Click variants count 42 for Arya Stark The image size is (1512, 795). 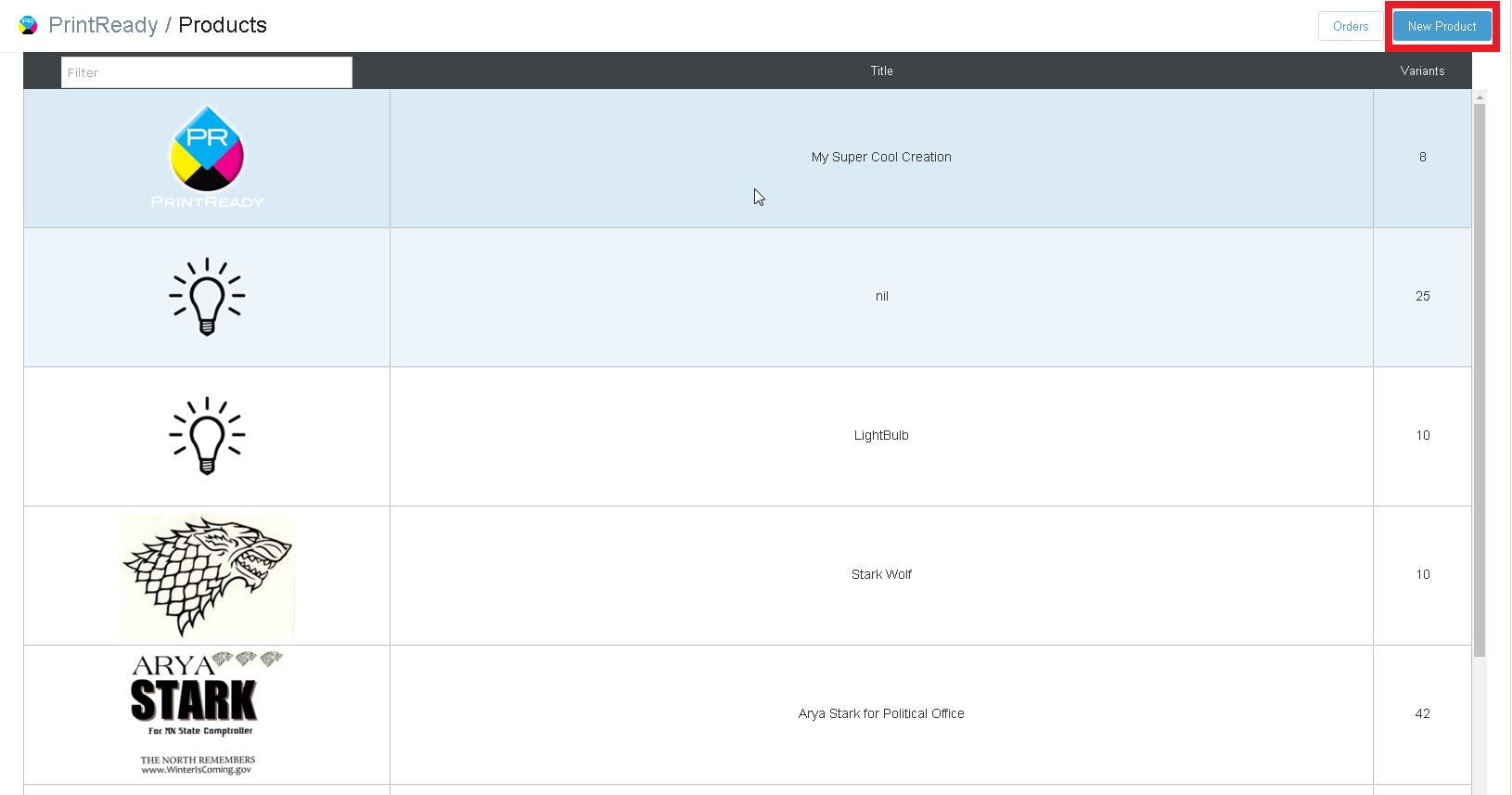click(1422, 713)
